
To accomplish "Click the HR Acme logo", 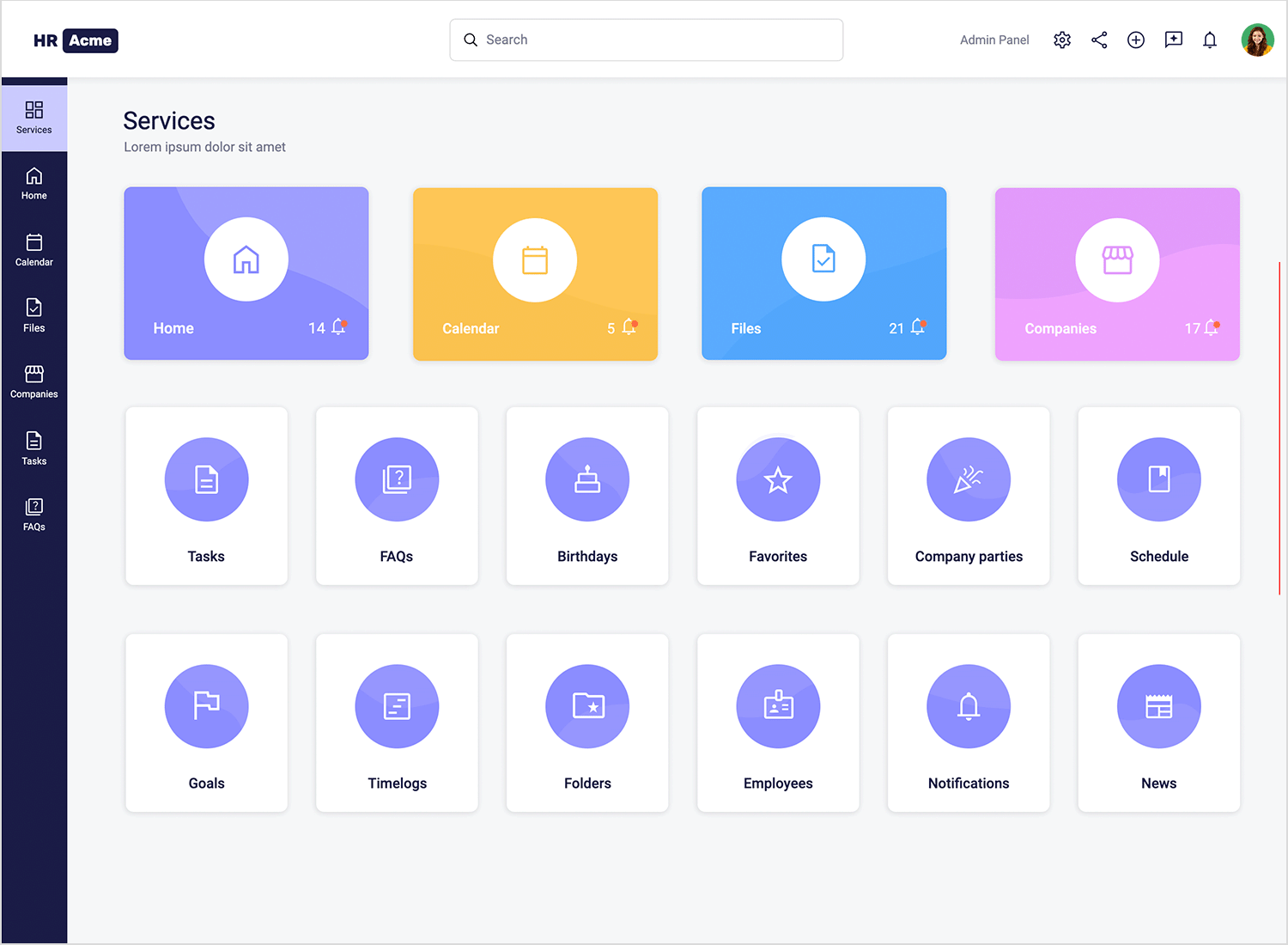I will (76, 40).
